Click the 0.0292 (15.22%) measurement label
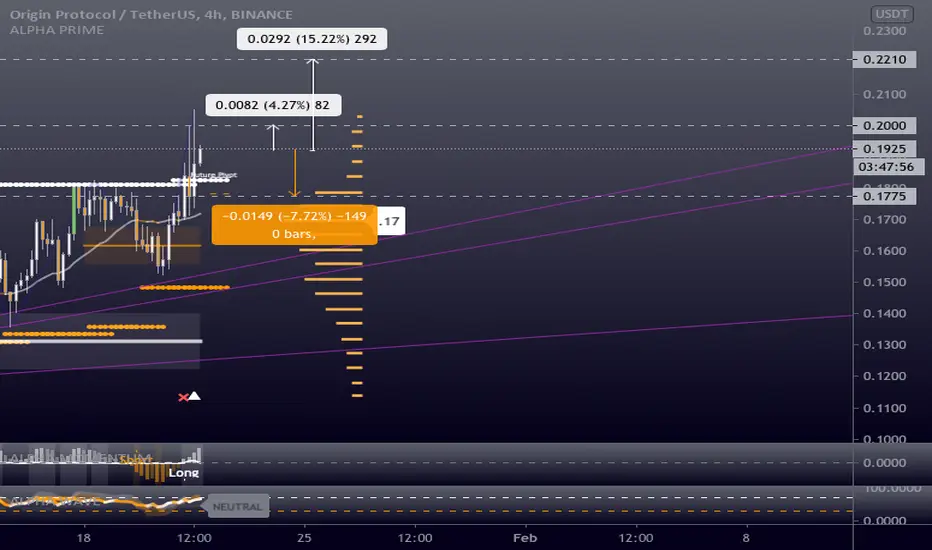The width and height of the screenshot is (932, 550). (312, 39)
